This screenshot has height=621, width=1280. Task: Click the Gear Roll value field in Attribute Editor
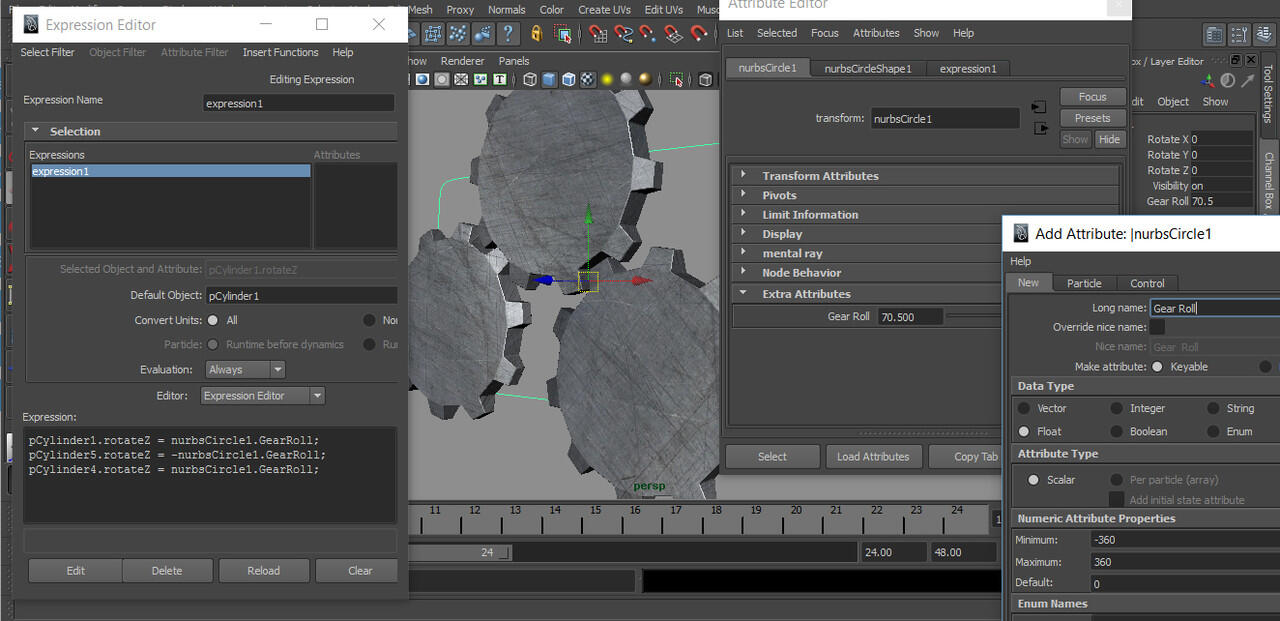click(x=910, y=316)
